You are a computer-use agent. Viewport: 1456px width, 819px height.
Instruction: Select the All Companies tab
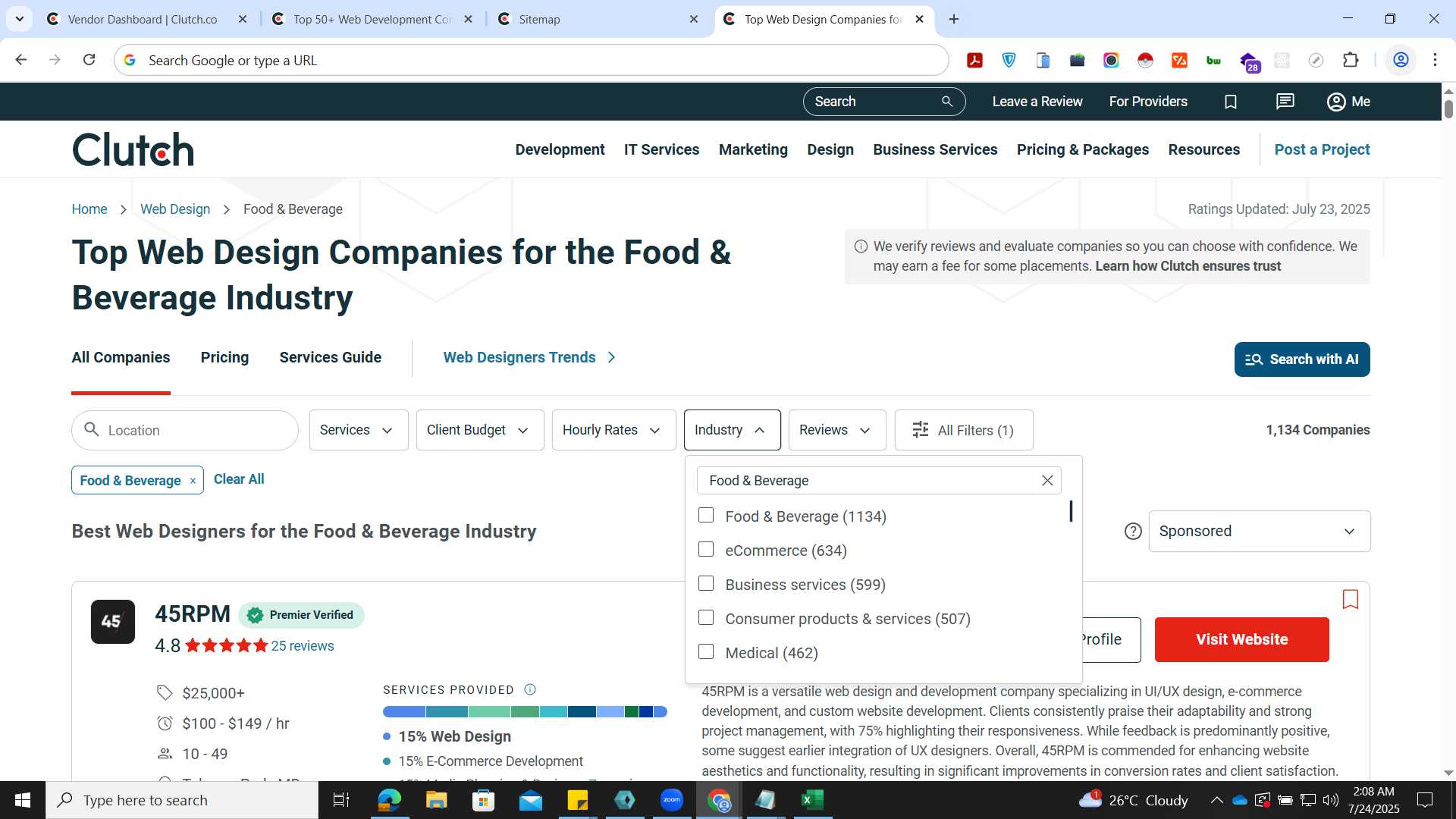point(121,358)
